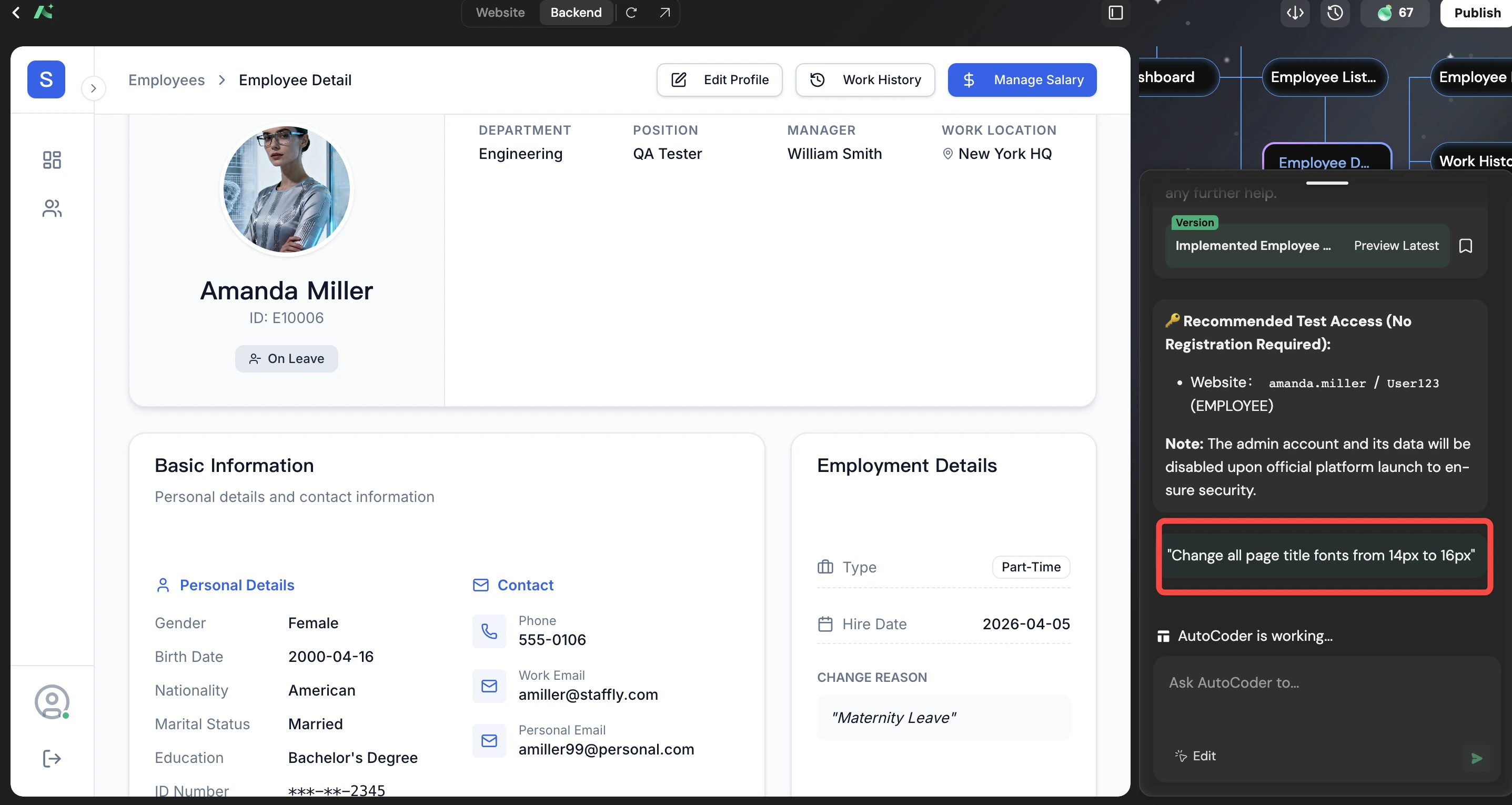
Task: Open Manage Salary
Action: tap(1022, 80)
